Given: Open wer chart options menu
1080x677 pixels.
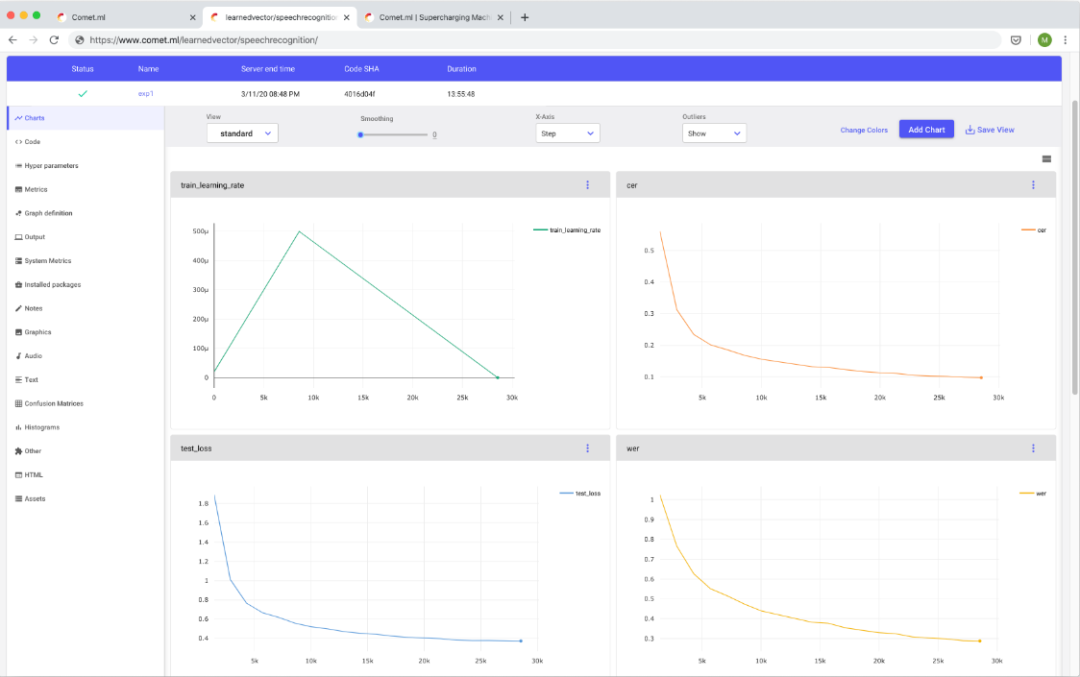Looking at the screenshot, I should point(1033,448).
